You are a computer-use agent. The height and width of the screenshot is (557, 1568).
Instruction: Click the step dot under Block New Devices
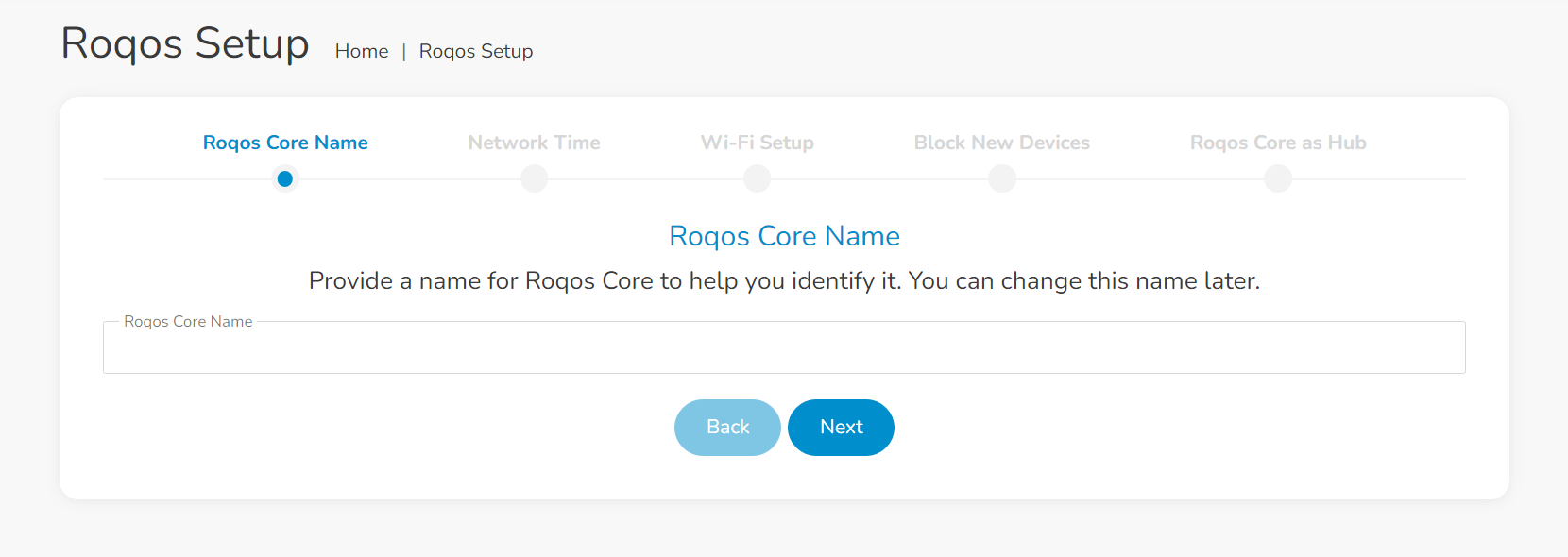point(1002,178)
